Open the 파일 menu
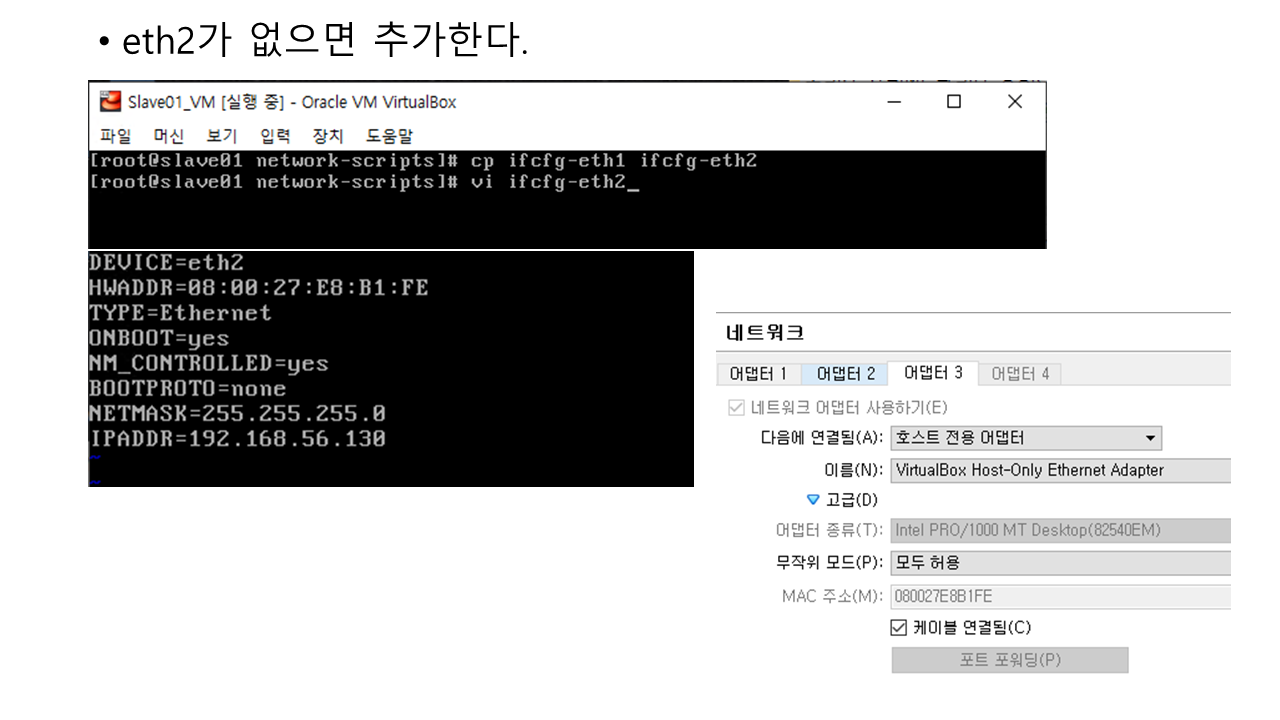This screenshot has height=720, width=1280. pyautogui.click(x=115, y=136)
